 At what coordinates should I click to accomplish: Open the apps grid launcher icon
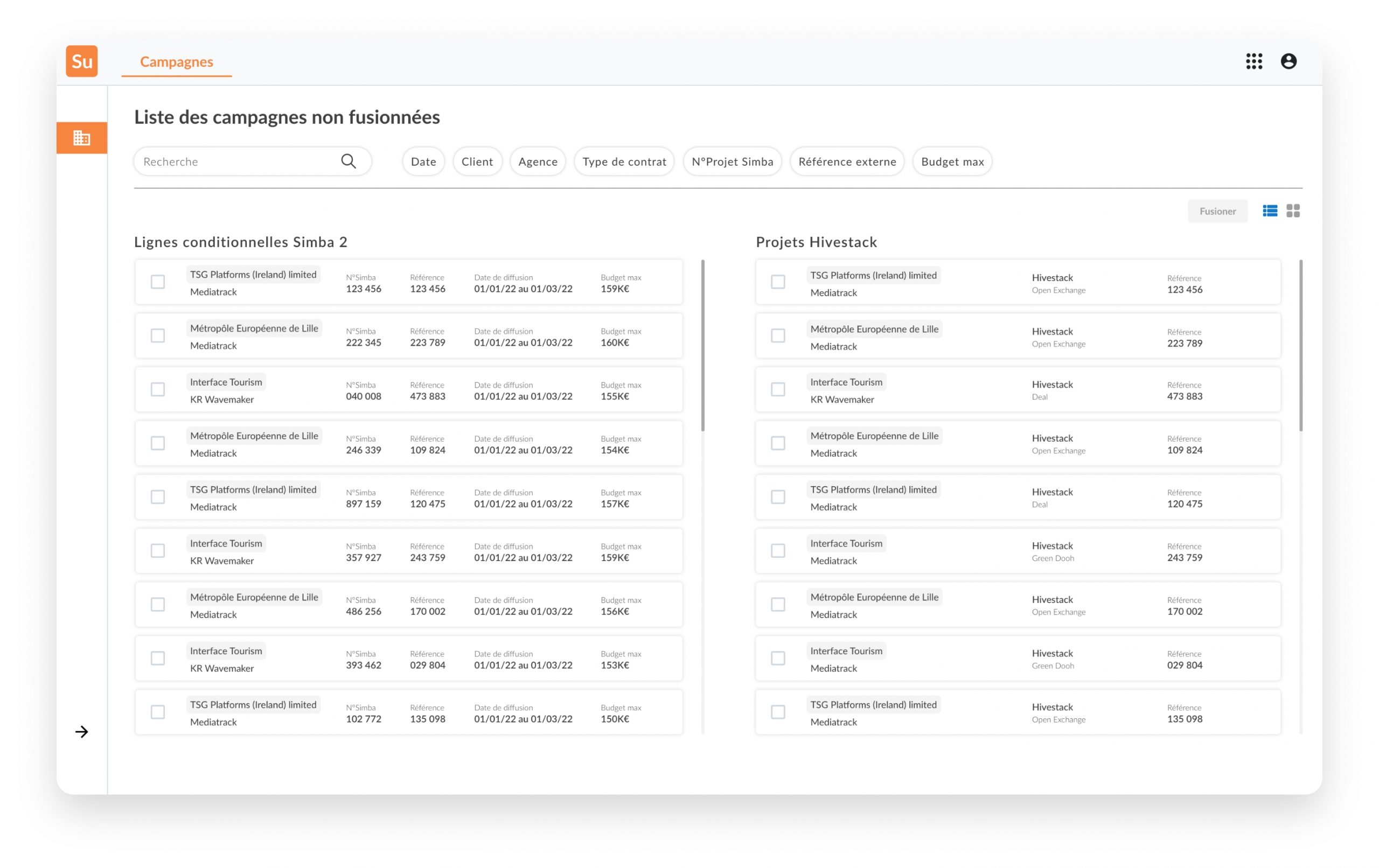coord(1253,61)
